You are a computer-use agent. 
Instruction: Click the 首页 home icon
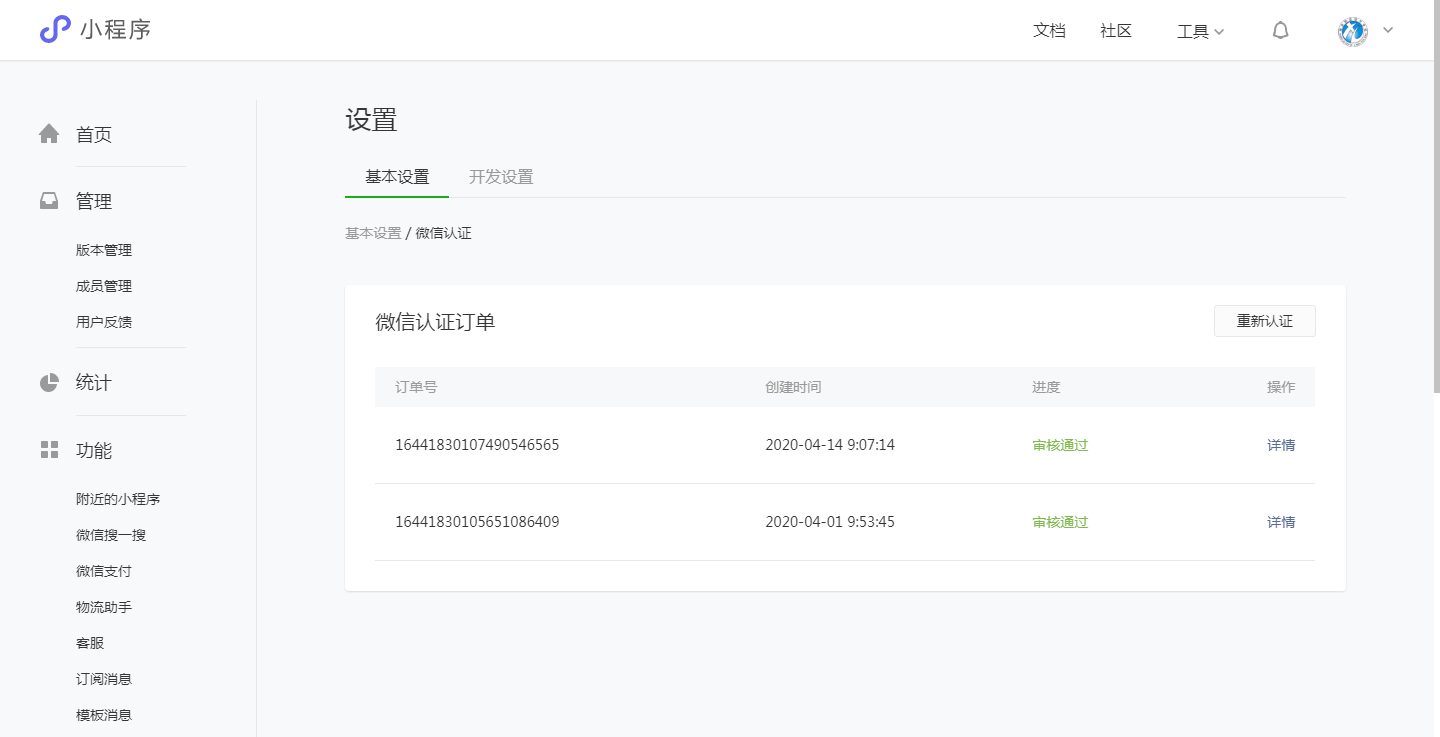49,134
